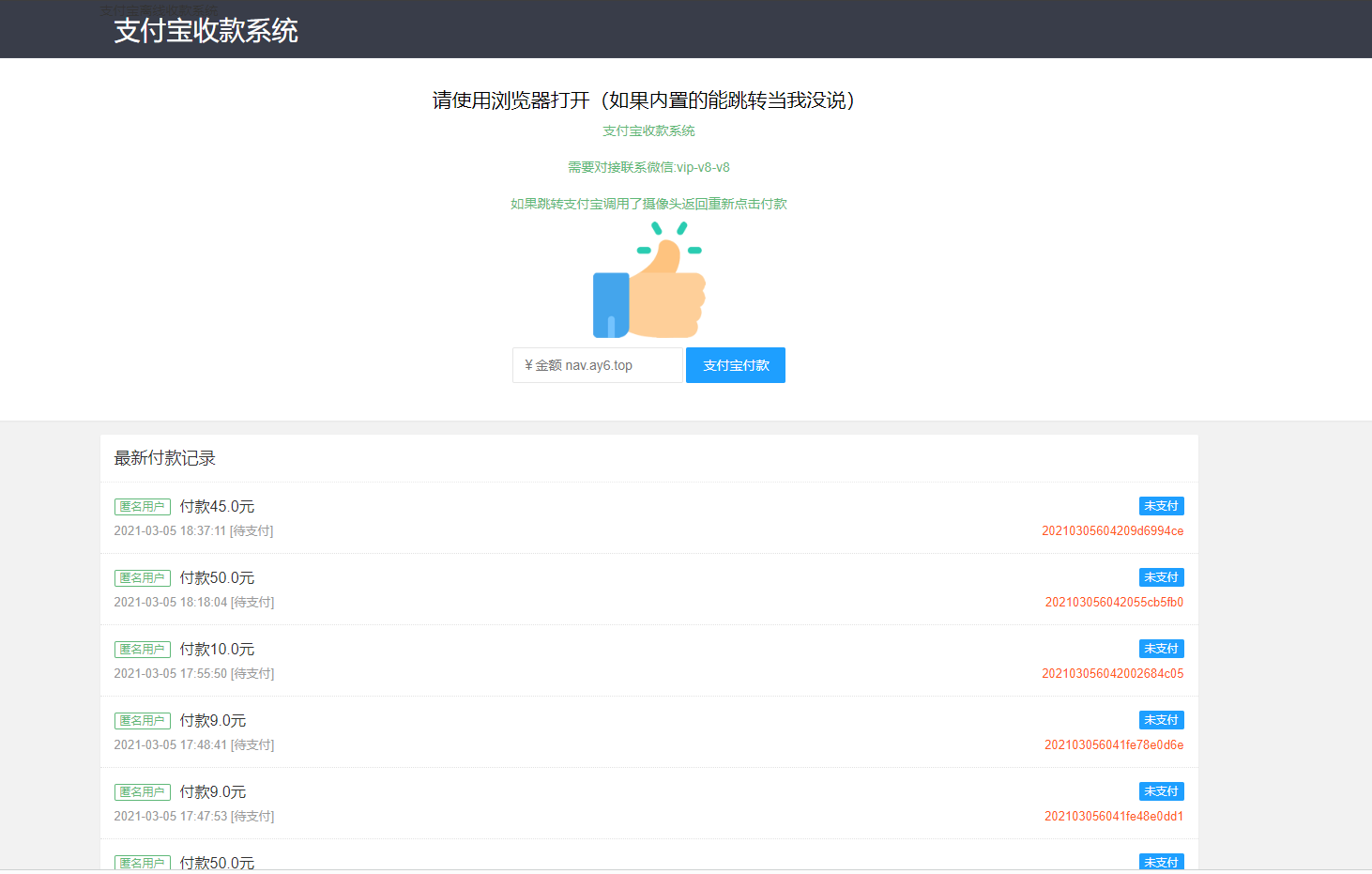Viewport: 1372px width, 874px height.
Task: Click the 最新付款记录 section title
Action: [x=165, y=458]
